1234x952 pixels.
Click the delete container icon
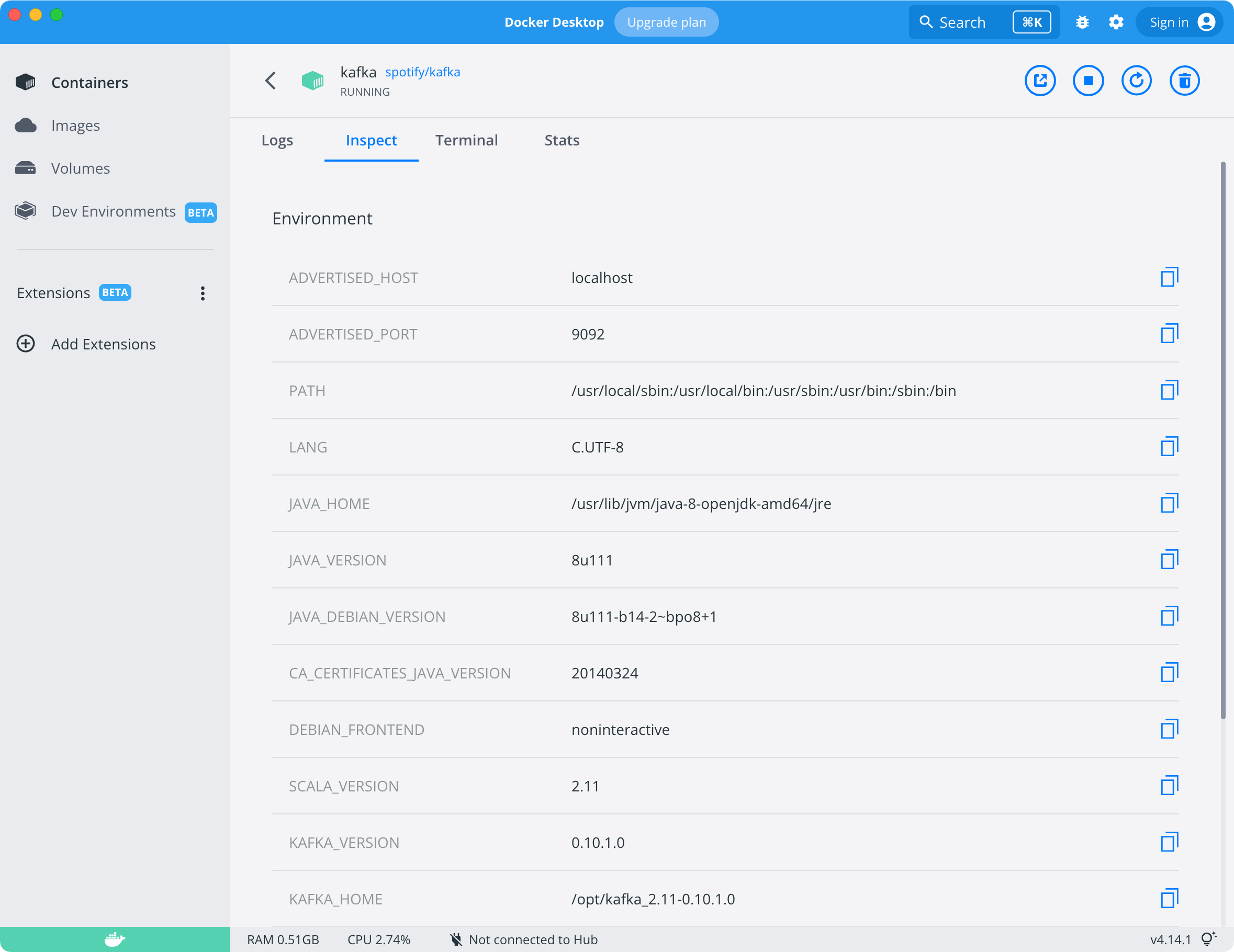tap(1184, 81)
